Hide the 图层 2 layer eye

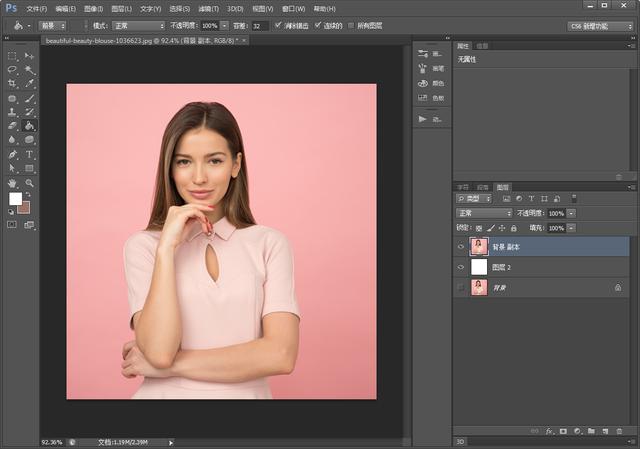coord(461,267)
